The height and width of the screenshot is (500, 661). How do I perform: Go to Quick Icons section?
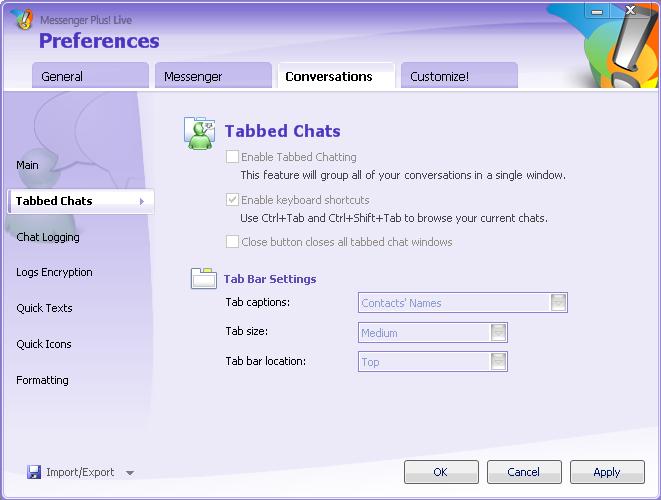(x=44, y=344)
